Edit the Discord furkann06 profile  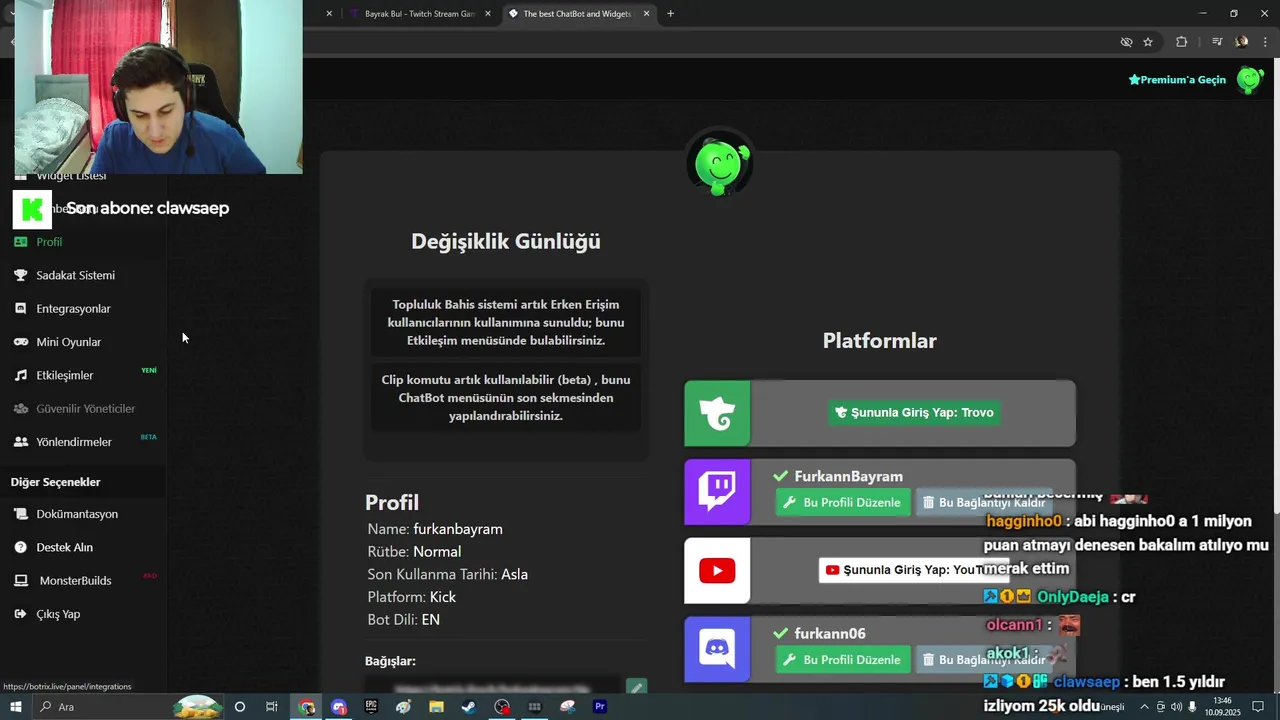point(843,659)
